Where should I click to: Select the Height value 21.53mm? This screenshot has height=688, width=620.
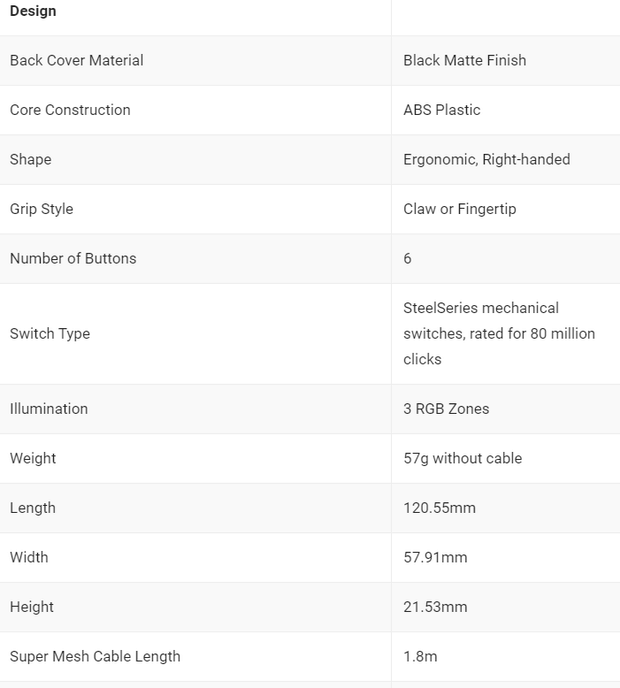coord(435,607)
